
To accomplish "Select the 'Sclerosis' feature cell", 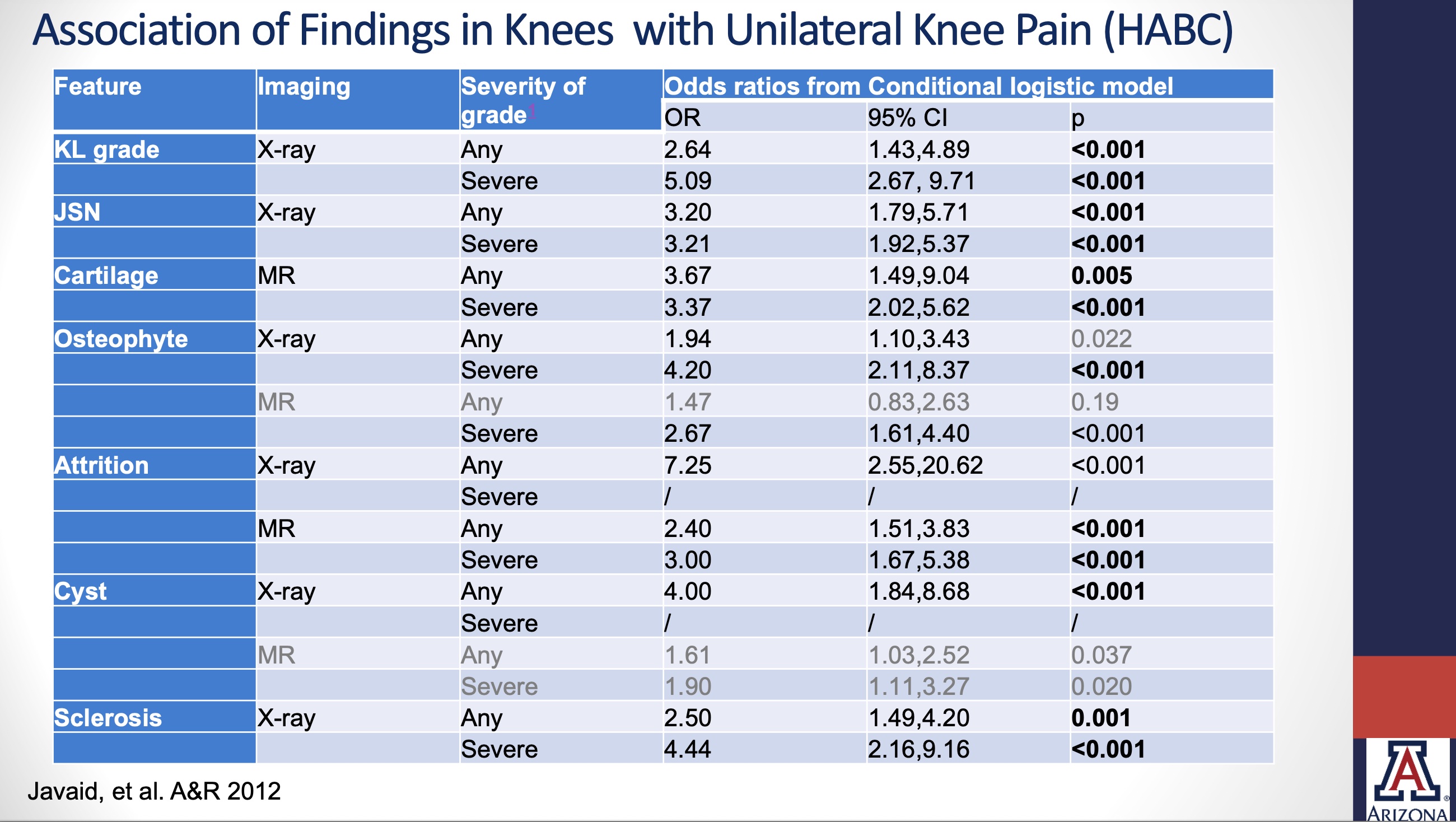I will (108, 718).
